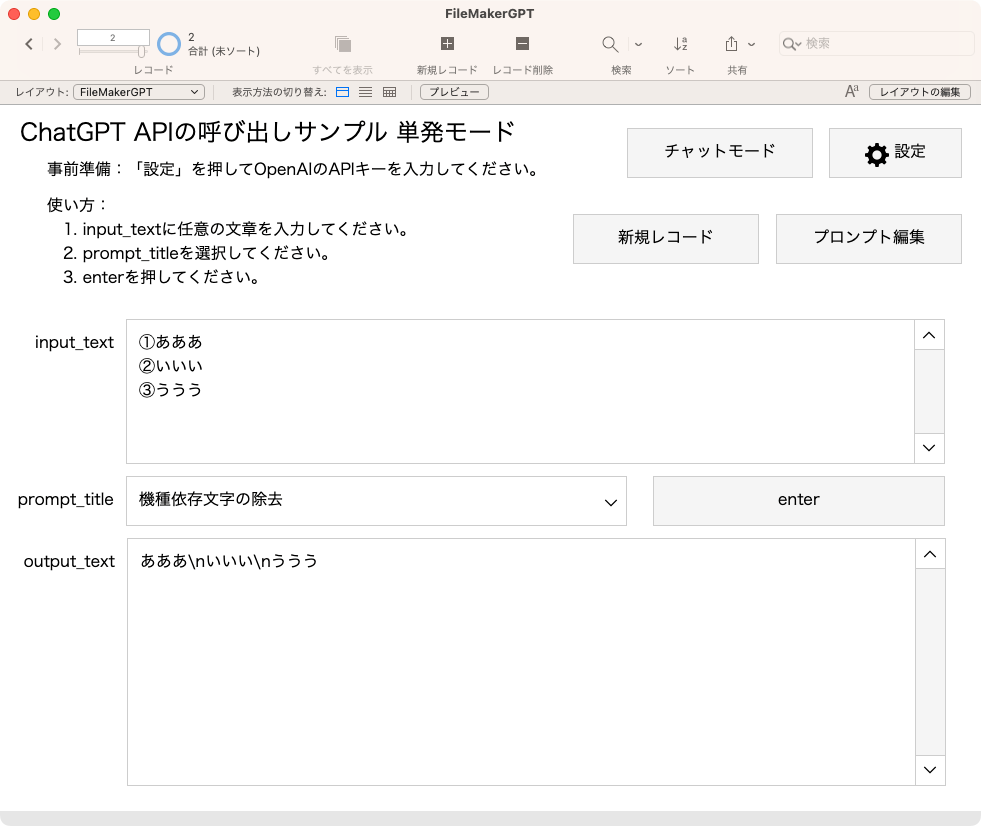Click the input_text scroll down arrow
The image size is (981, 826).
click(929, 447)
